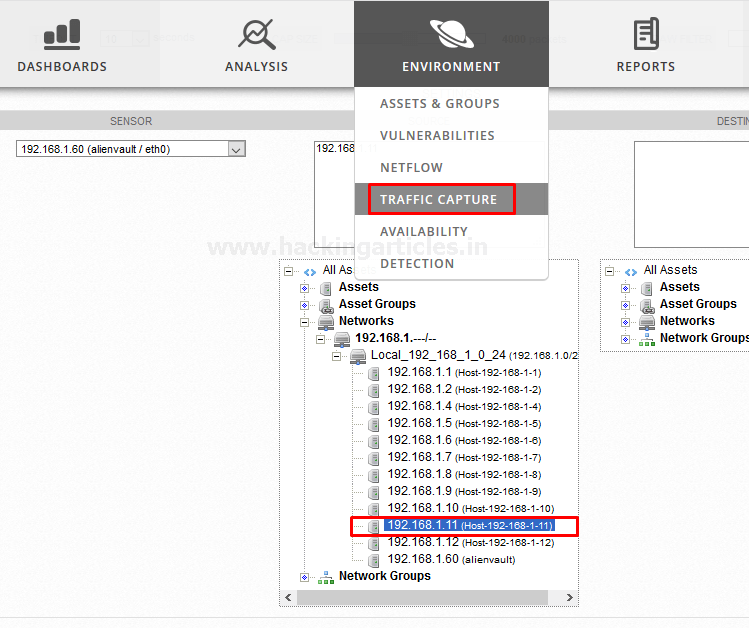Image resolution: width=749 pixels, height=628 pixels.
Task: Click the Networks icon in right tree
Action: tap(647, 321)
